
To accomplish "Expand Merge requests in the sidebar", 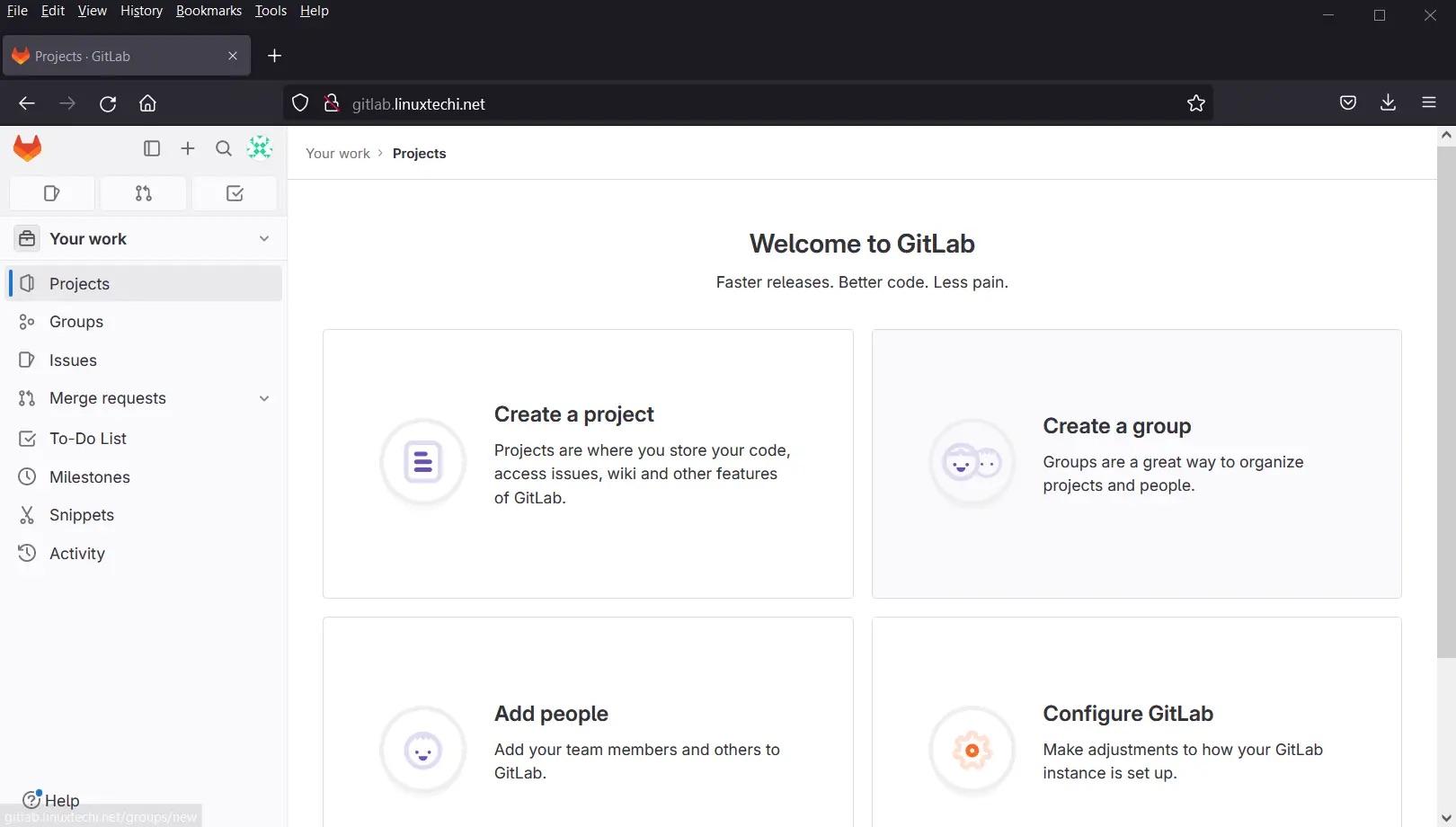I will coord(263,397).
